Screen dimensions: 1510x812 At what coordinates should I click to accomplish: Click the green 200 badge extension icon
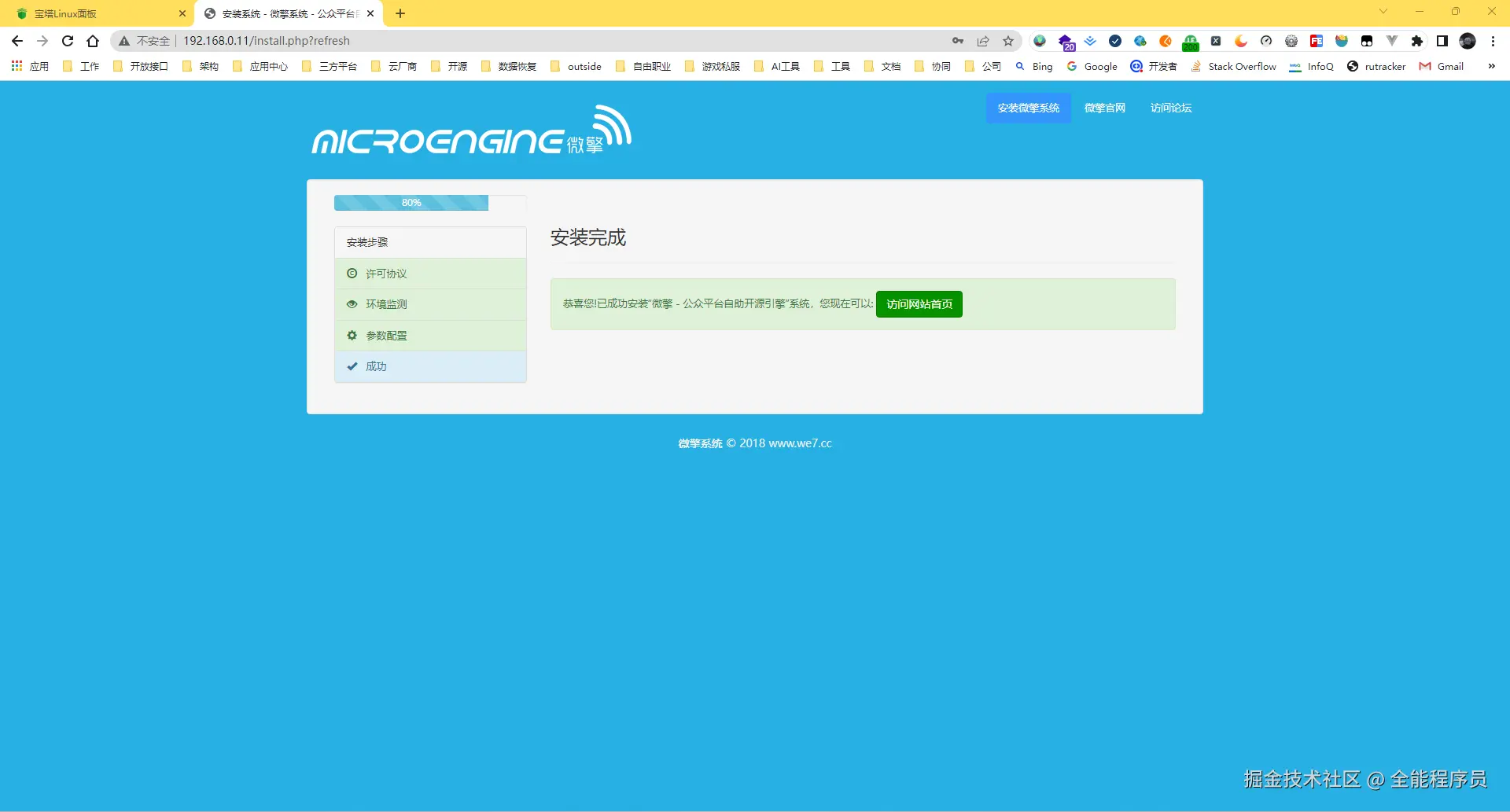(1191, 42)
